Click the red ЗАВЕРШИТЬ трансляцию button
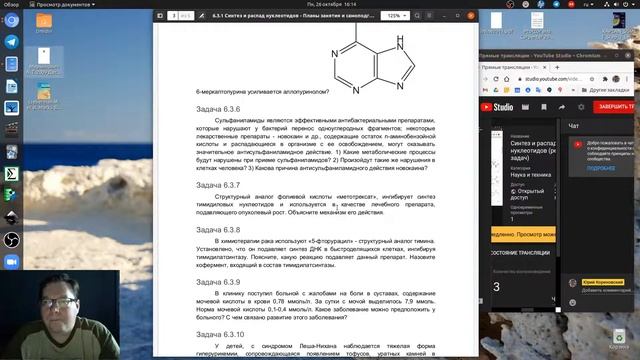The width and height of the screenshot is (640, 360). click(613, 107)
